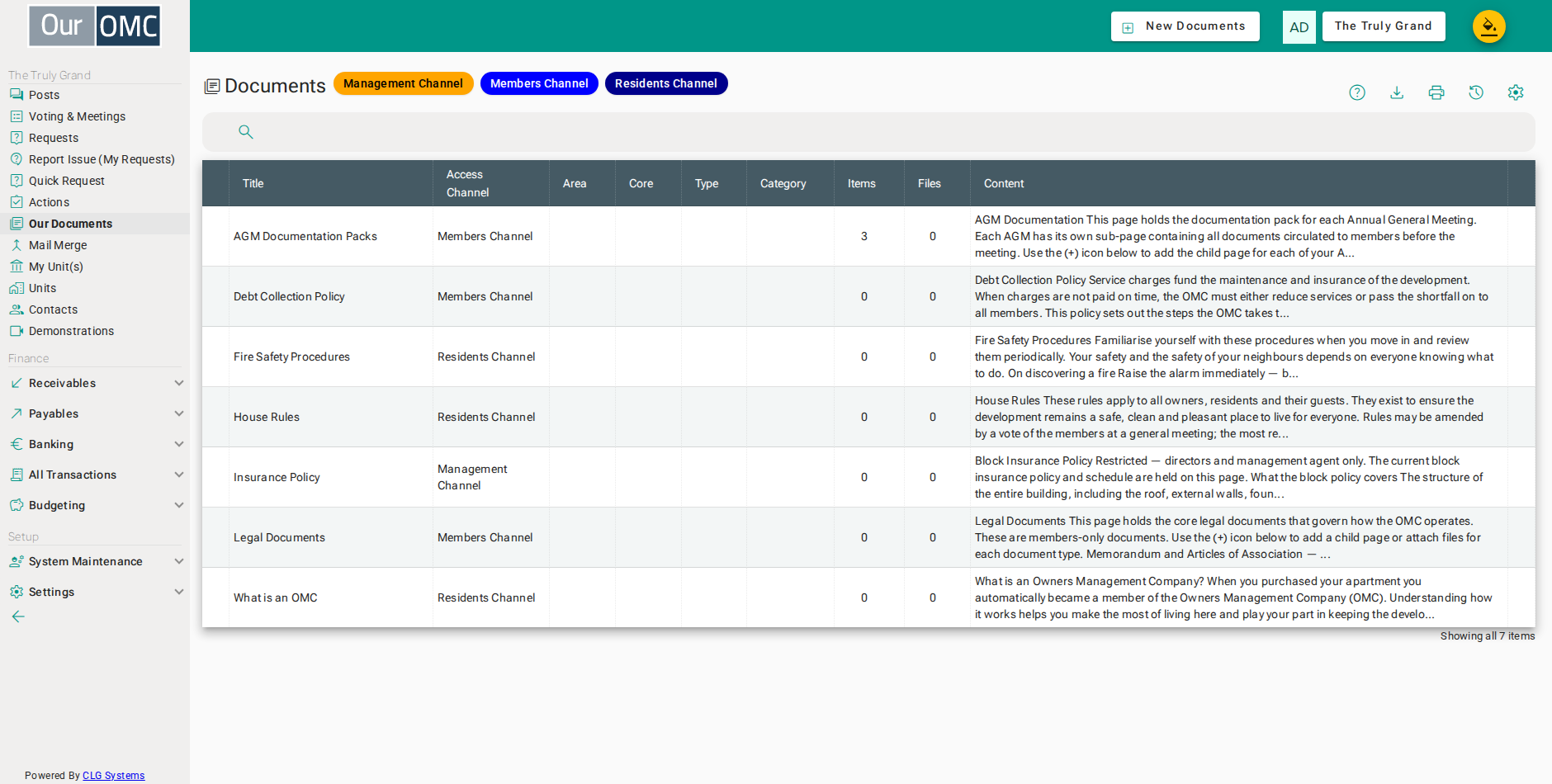This screenshot has height=784, width=1552.
Task: Open the What is an OMC document
Action: 275,597
